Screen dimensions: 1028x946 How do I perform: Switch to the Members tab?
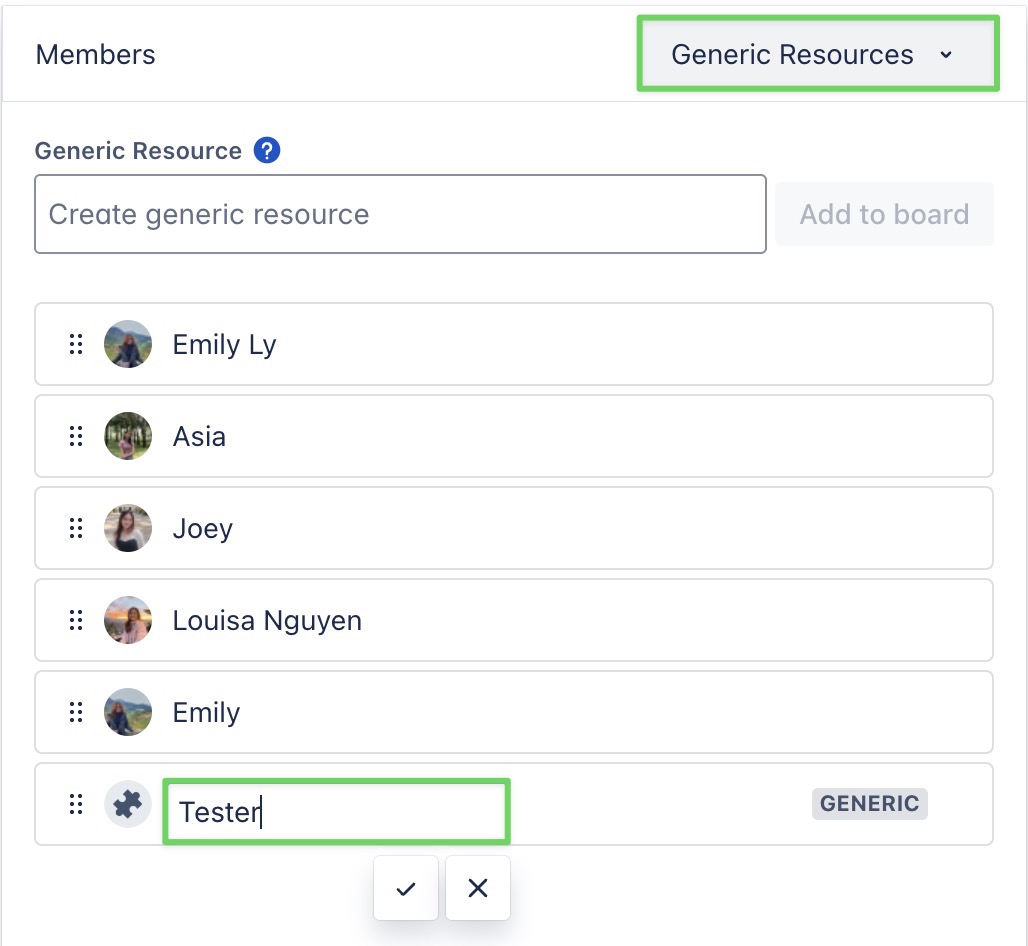pyautogui.click(x=96, y=54)
